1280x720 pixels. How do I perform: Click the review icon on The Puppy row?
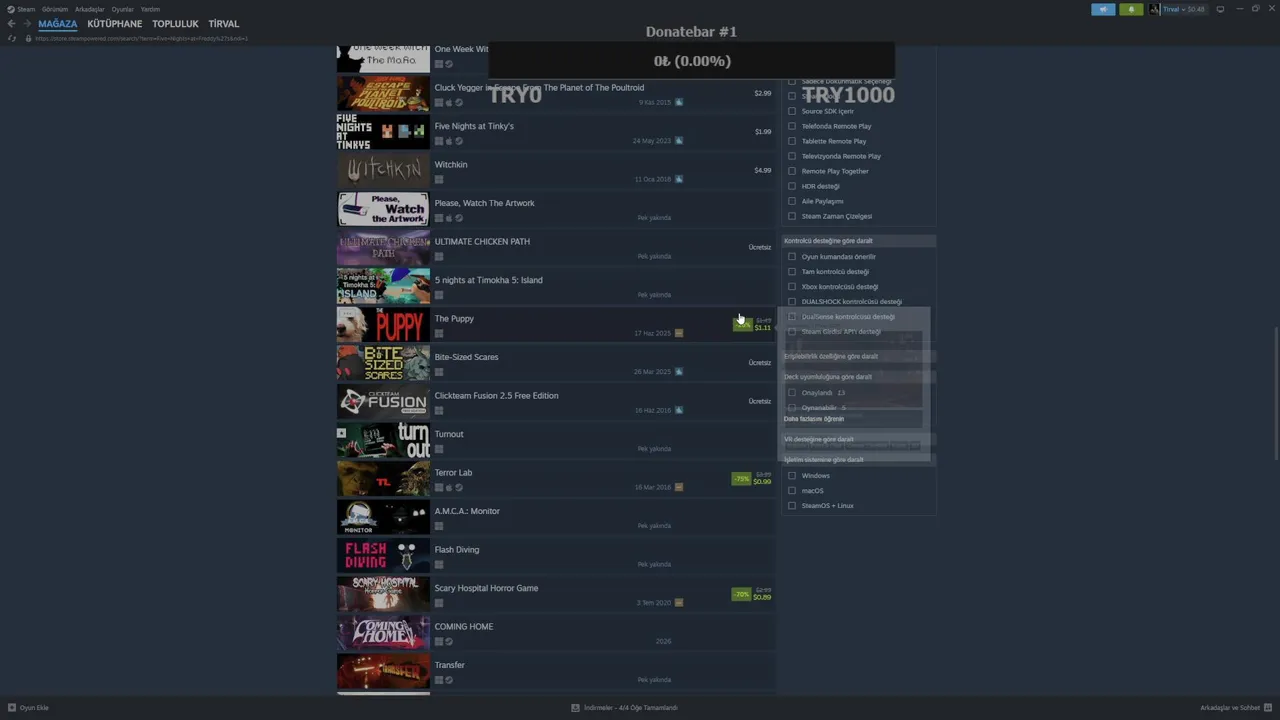click(x=679, y=333)
